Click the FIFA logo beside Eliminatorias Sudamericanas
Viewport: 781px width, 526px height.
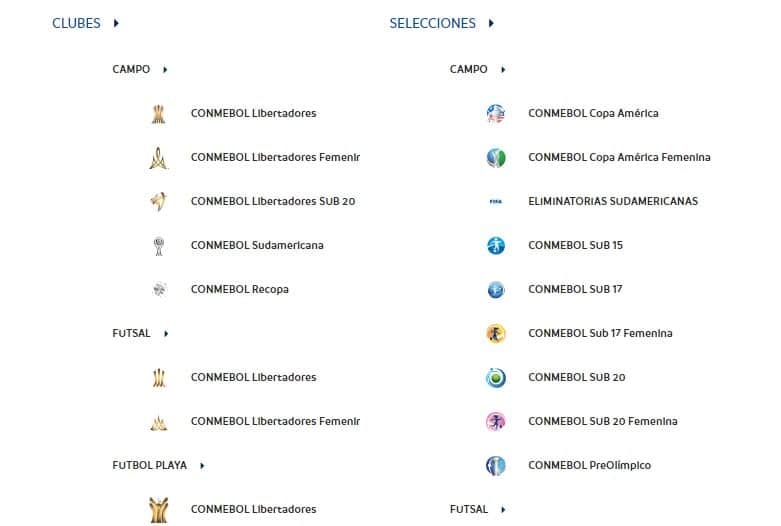pyautogui.click(x=496, y=202)
